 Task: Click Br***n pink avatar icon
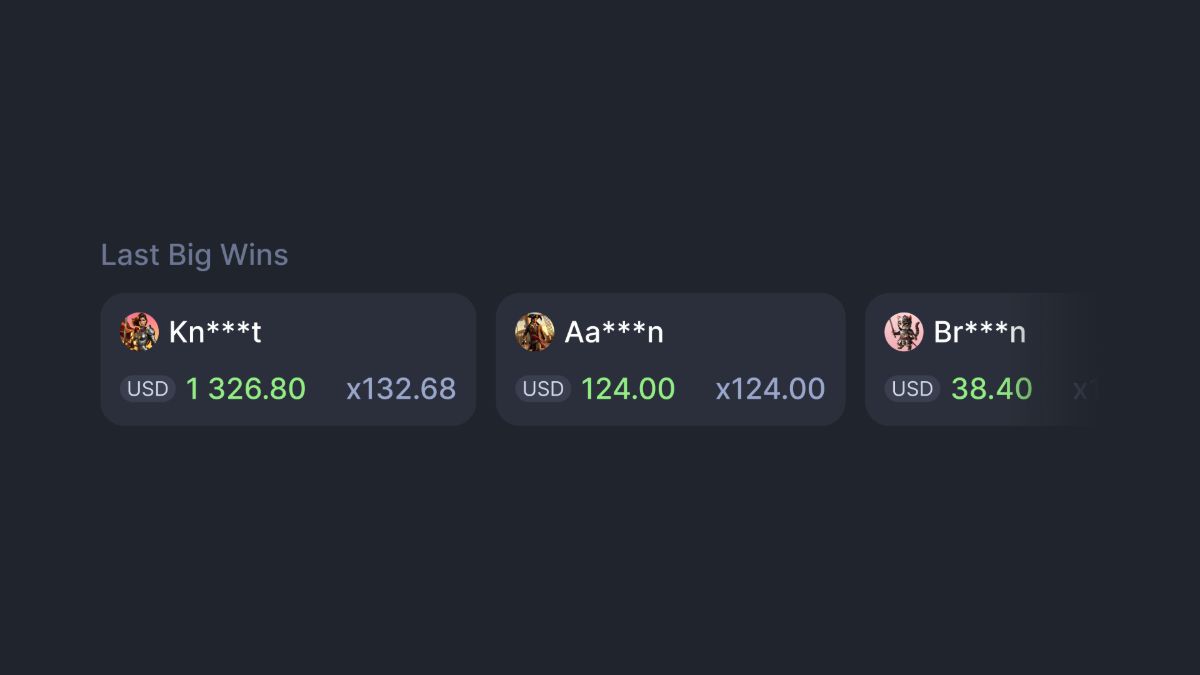pos(904,331)
